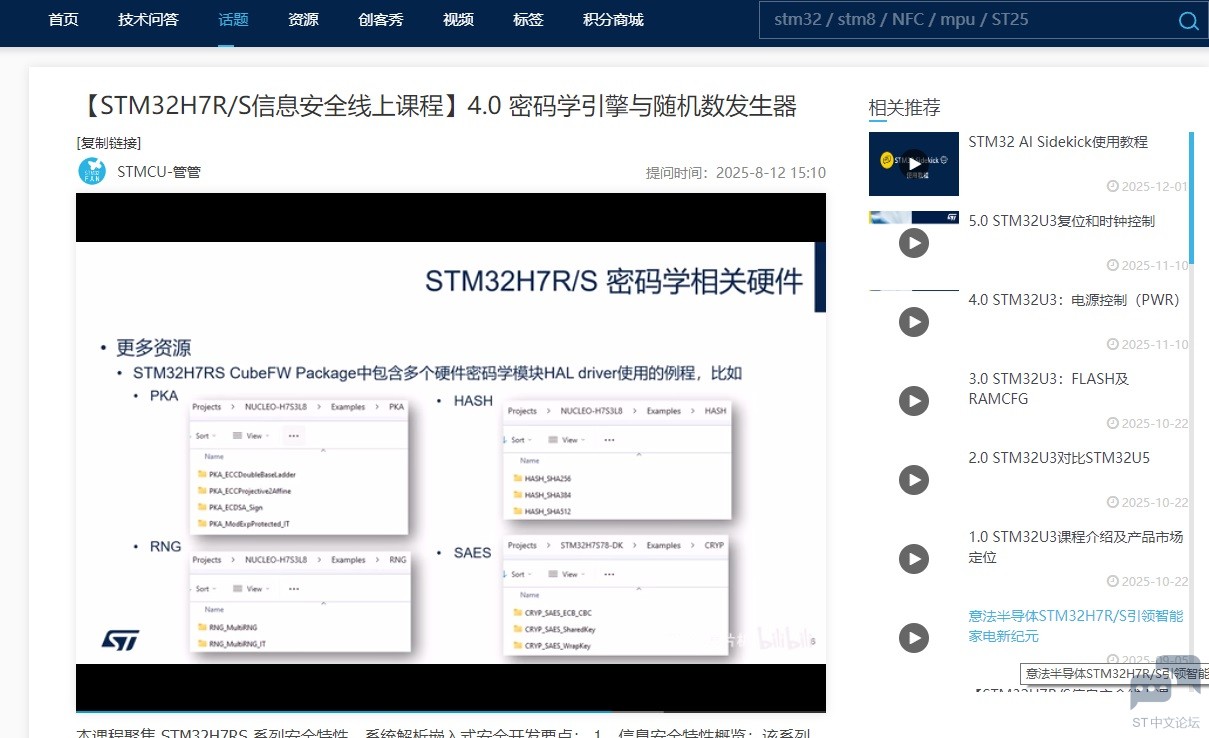Open 5.0 STM32U3复位和时钟控制 link

(x=1062, y=221)
